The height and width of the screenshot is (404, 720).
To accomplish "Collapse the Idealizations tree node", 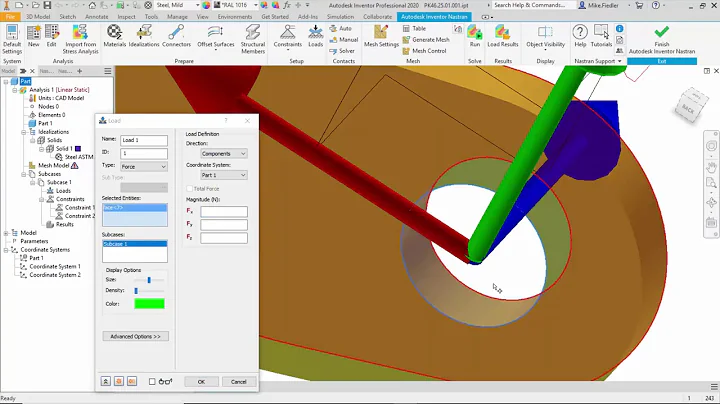I will pos(23,132).
